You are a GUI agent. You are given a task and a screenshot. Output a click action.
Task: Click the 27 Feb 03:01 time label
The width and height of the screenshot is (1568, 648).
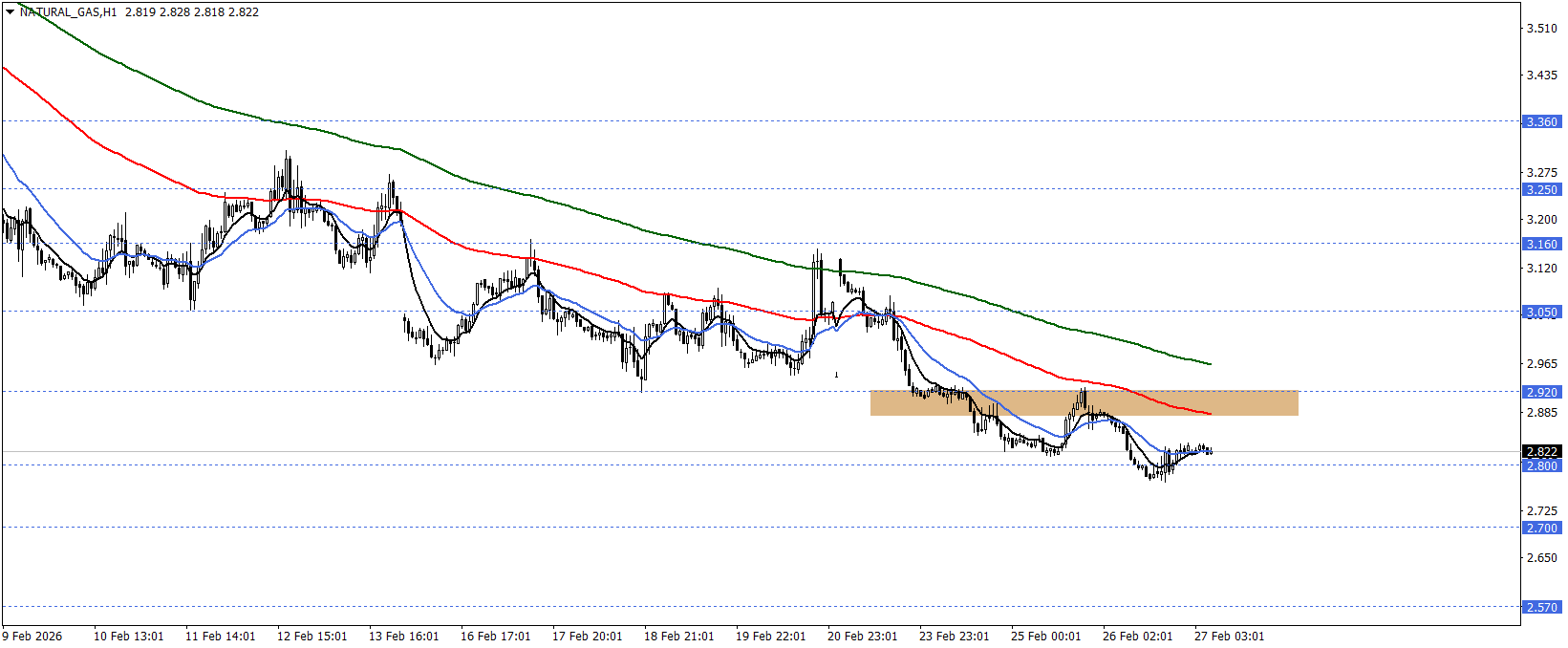[x=1229, y=637]
